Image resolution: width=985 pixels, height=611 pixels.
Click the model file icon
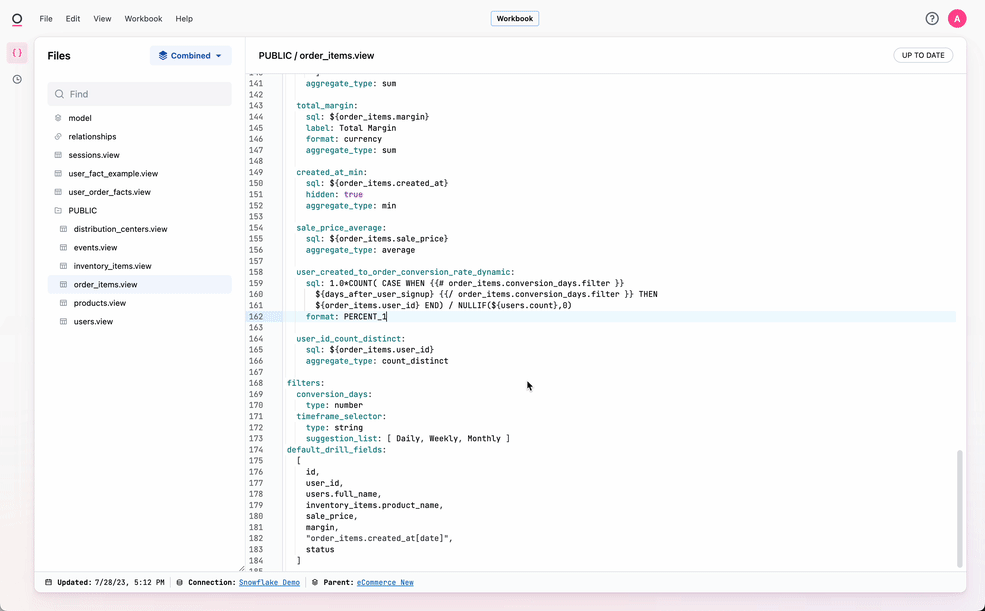(58, 118)
